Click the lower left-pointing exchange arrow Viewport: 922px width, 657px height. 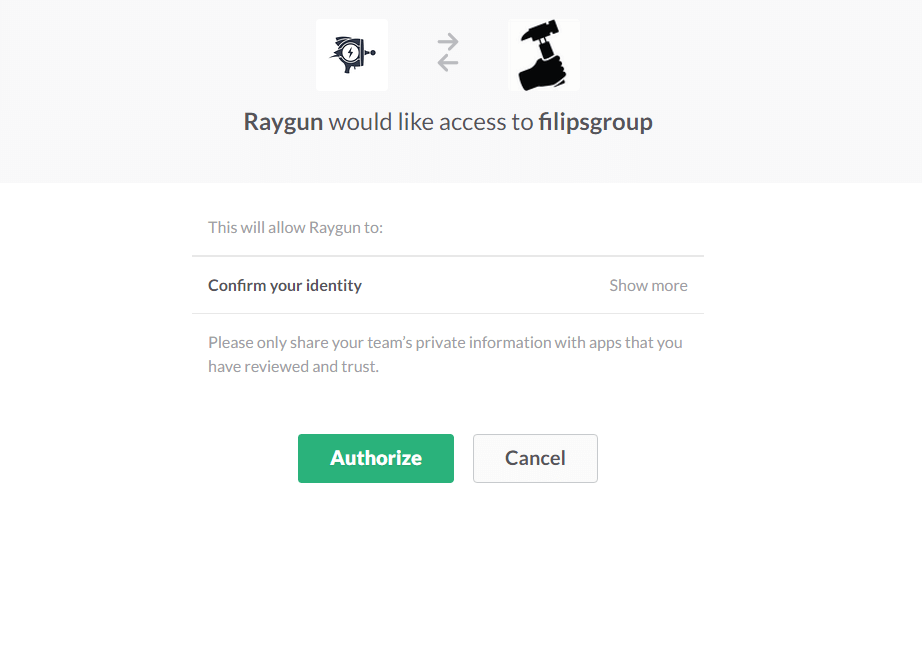pos(448,63)
